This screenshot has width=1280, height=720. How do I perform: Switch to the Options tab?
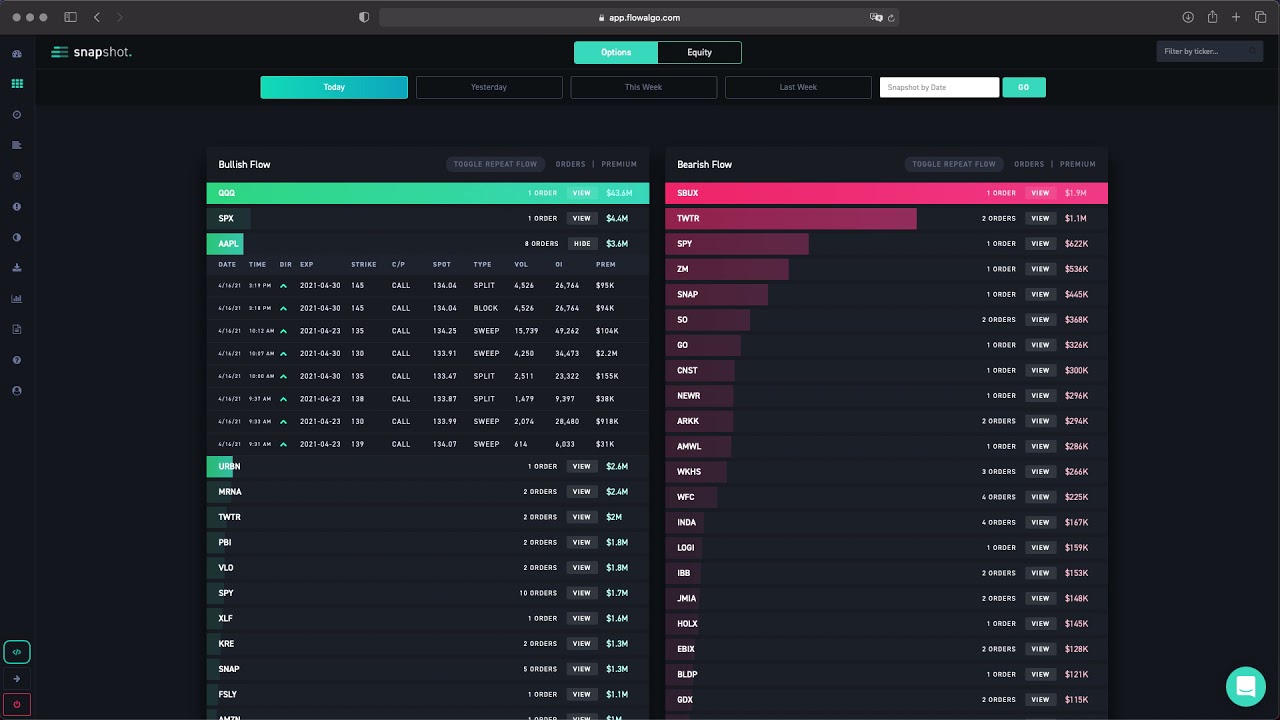tap(616, 52)
